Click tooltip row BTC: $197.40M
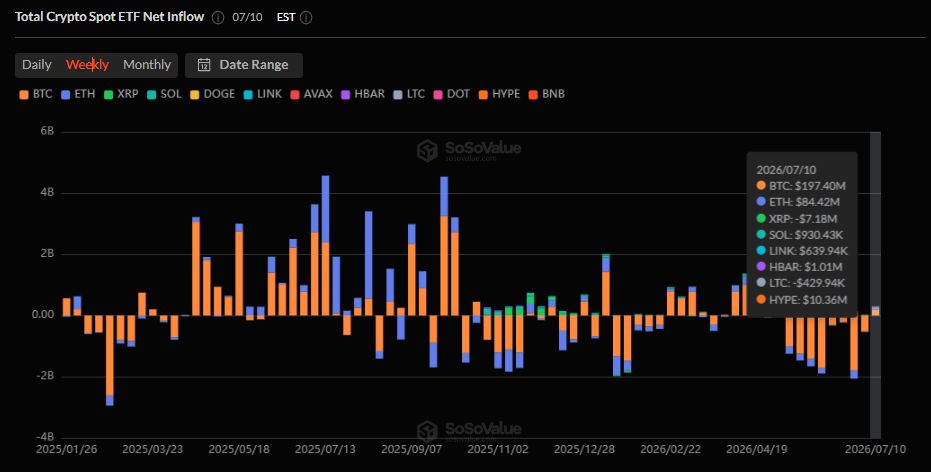Image resolution: width=931 pixels, height=472 pixels. [801, 186]
